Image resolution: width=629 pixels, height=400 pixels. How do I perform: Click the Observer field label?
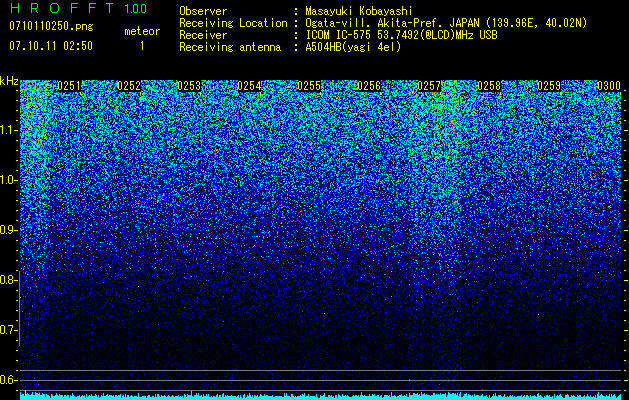tap(203, 11)
